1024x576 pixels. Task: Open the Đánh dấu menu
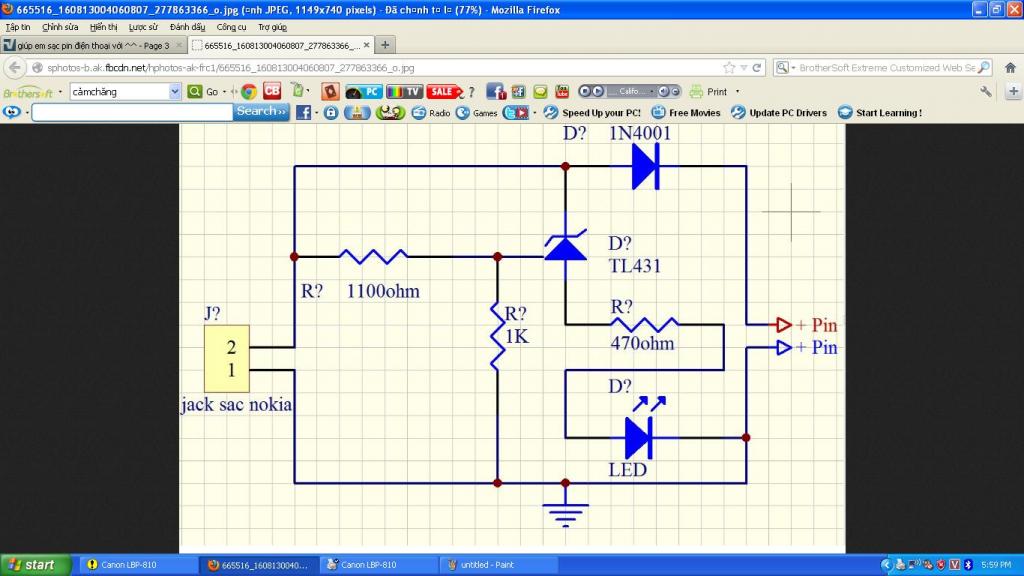point(187,27)
